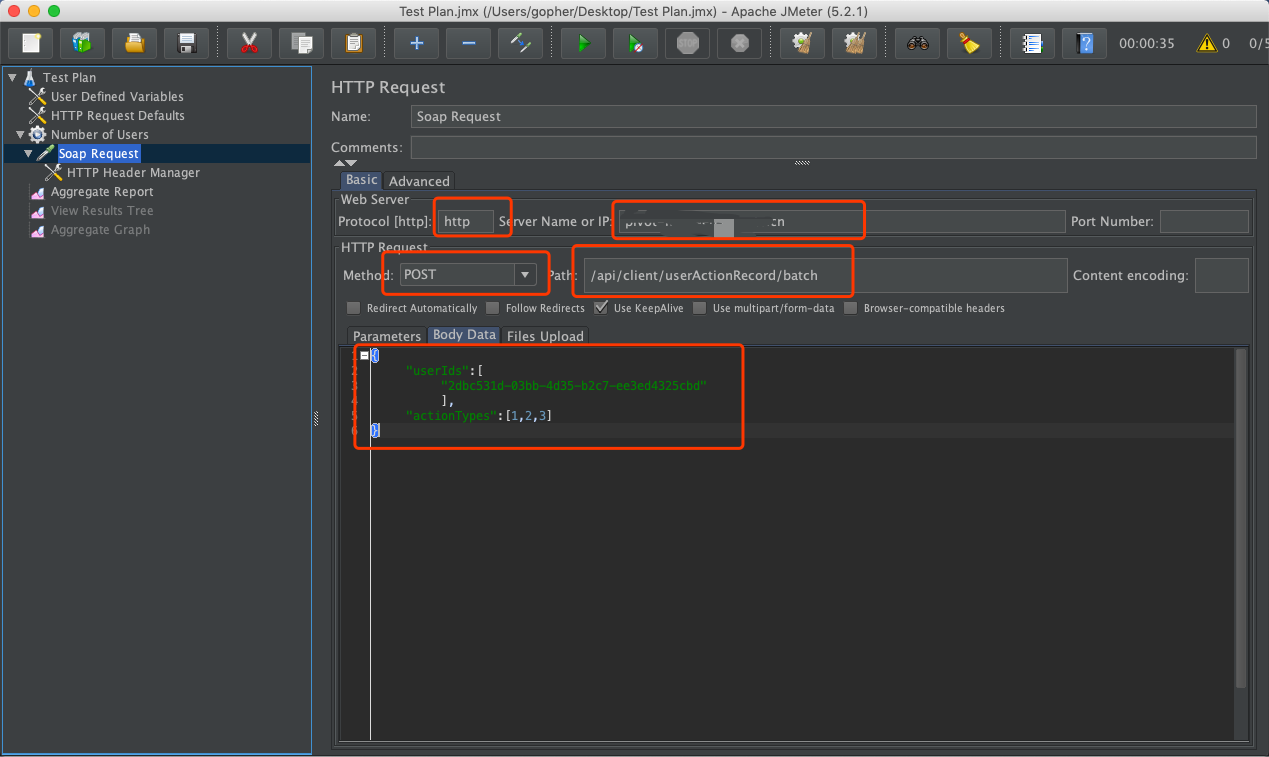This screenshot has height=757, width=1269.
Task: Shutdown the test threads
Action: (x=740, y=43)
